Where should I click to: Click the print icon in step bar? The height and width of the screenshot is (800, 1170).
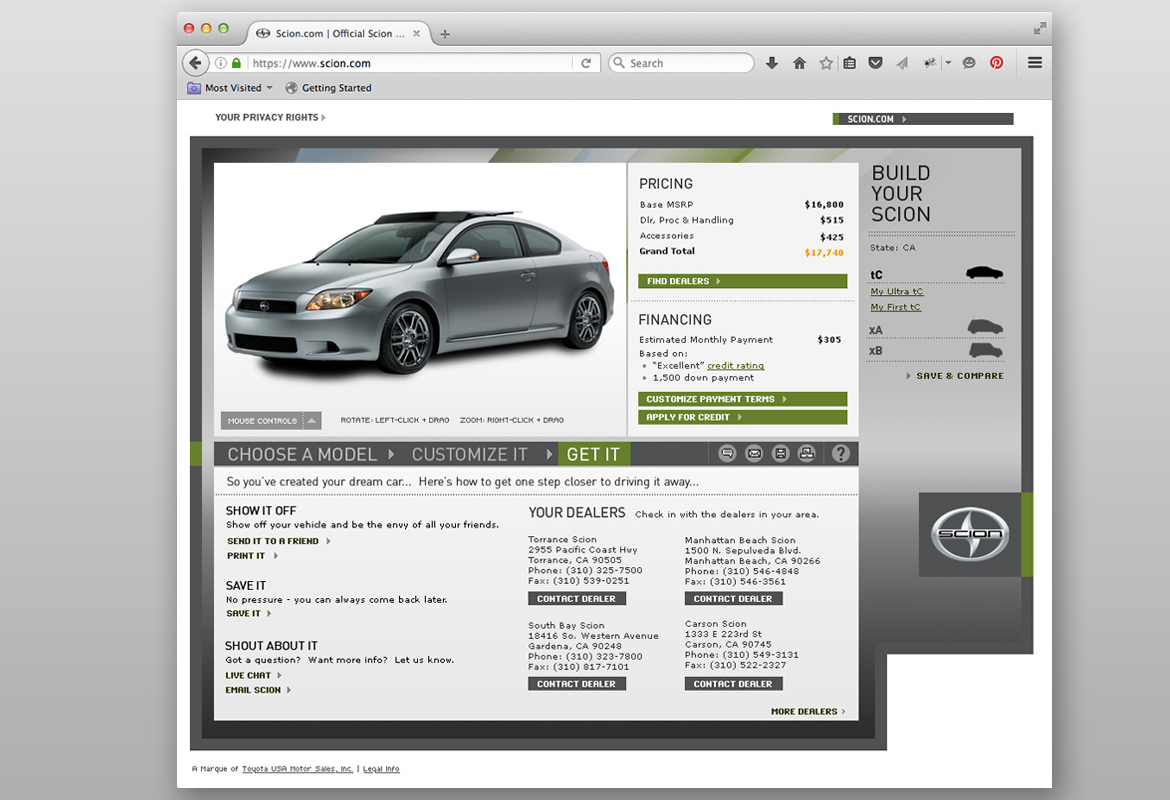tap(807, 453)
